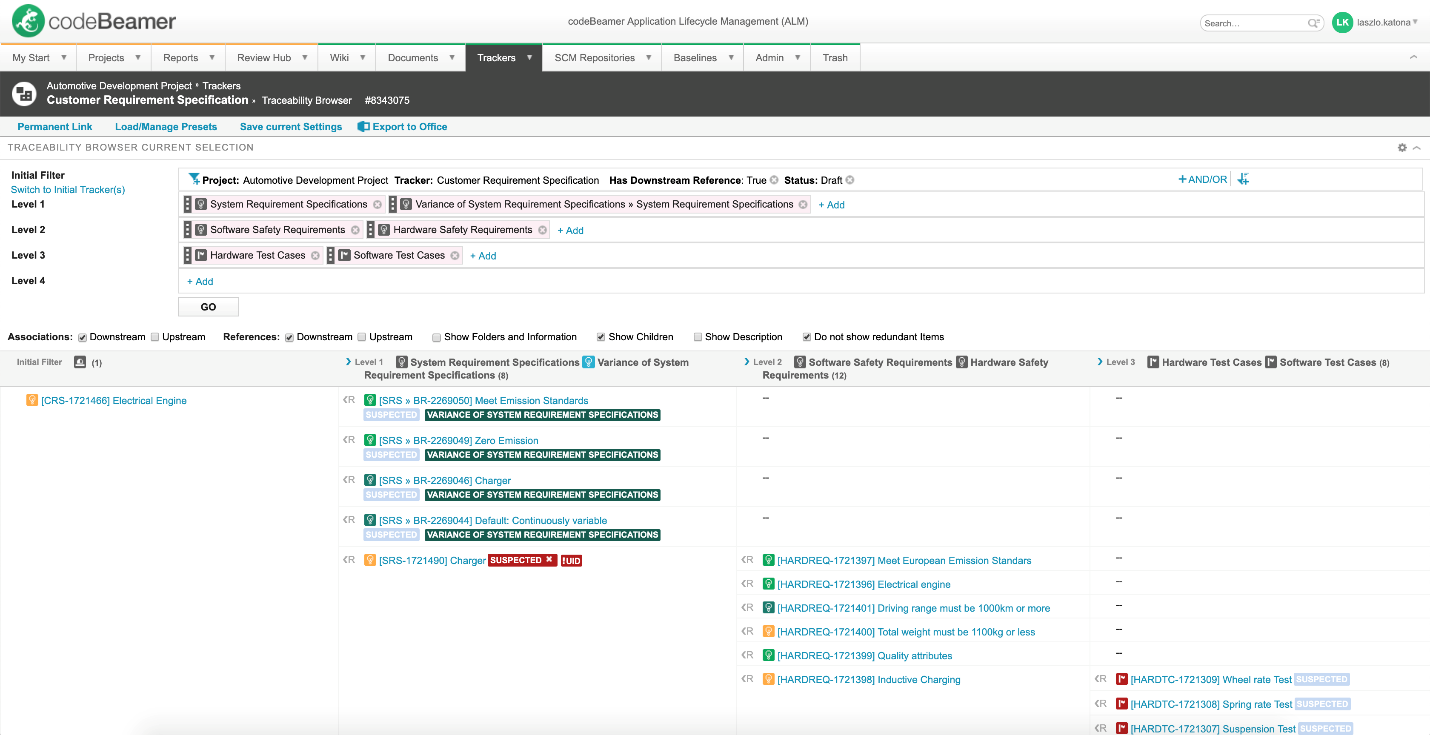Image resolution: width=1430 pixels, height=735 pixels.
Task: Click the icon of Total weight requirement
Action: 768,632
